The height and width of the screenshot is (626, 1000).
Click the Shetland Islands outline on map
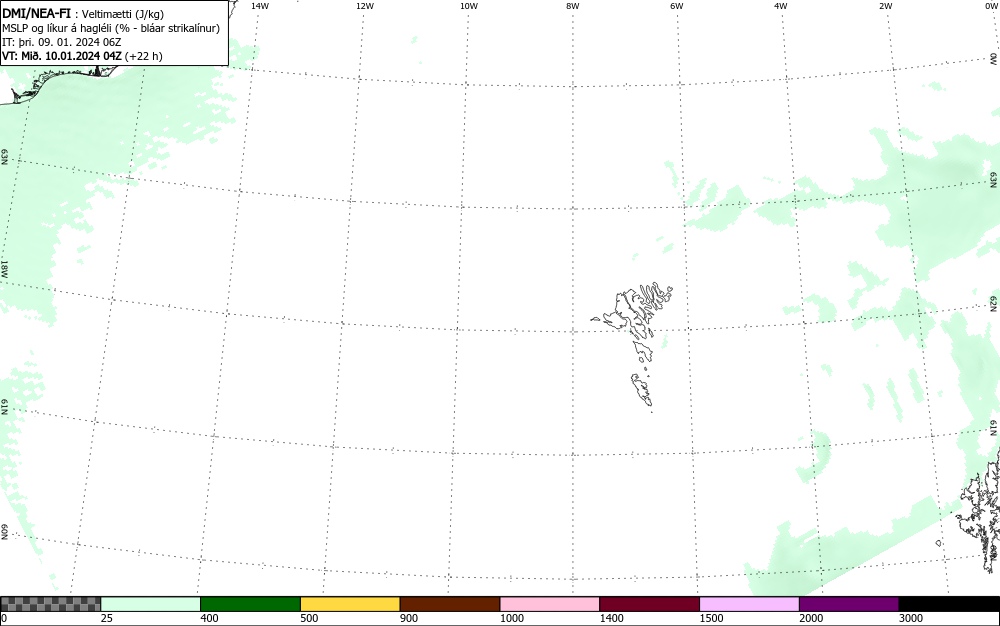pyautogui.click(x=980, y=510)
